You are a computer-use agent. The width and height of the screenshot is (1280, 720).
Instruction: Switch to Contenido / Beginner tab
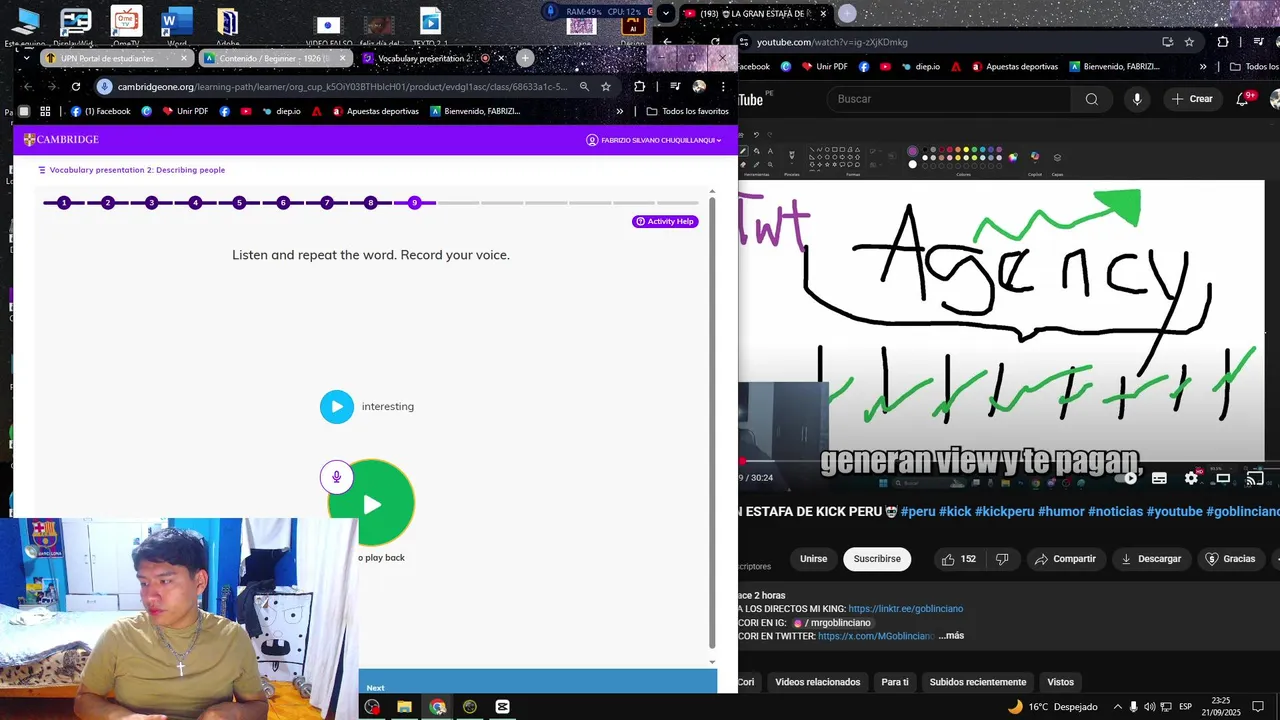coord(275,58)
